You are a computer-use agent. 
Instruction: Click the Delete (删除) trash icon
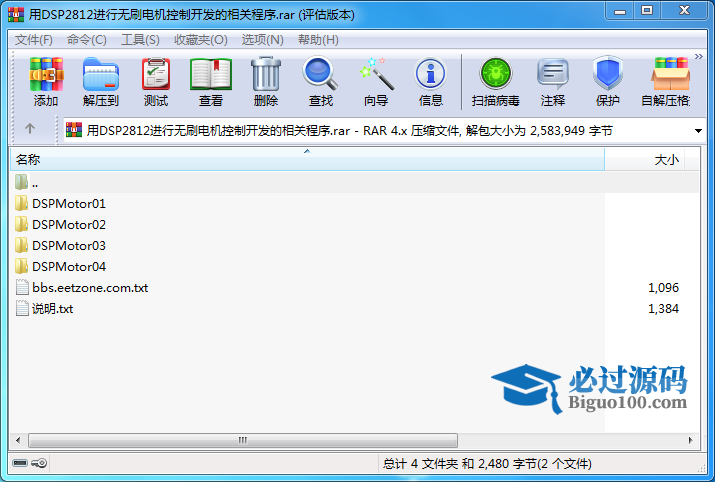pos(266,74)
